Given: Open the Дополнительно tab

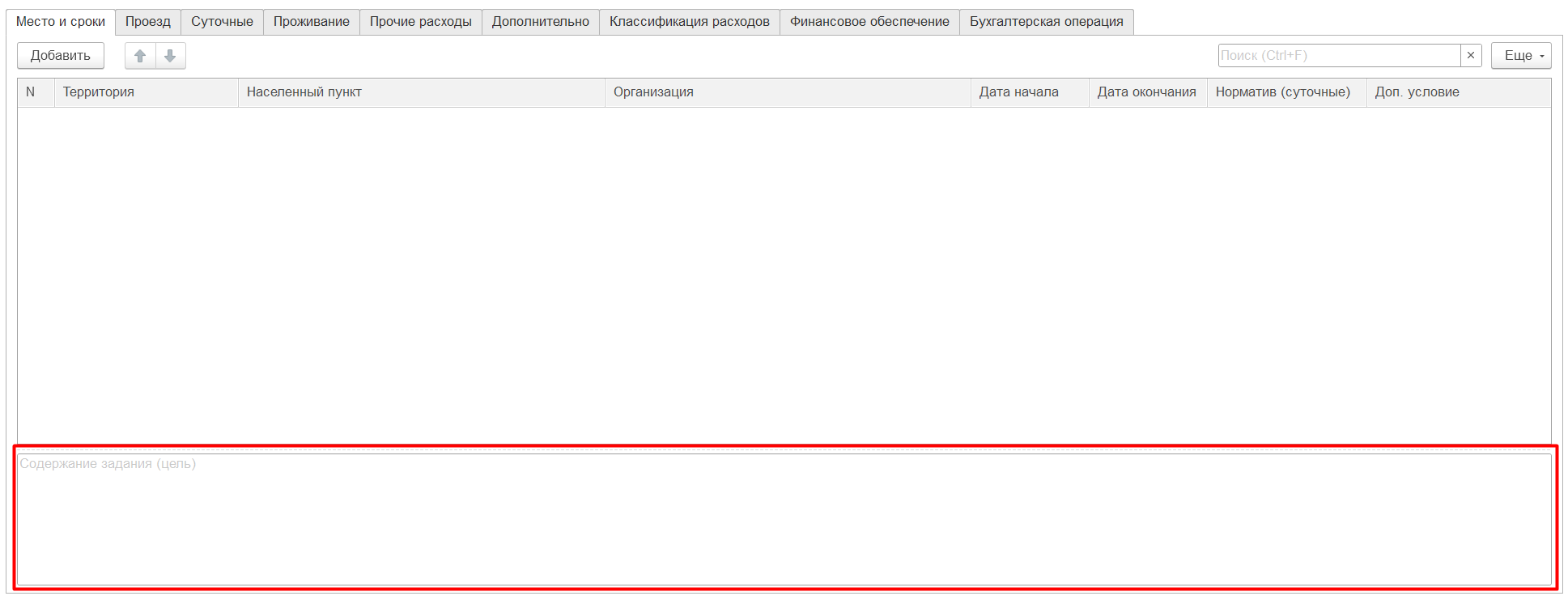Looking at the screenshot, I should click(541, 22).
